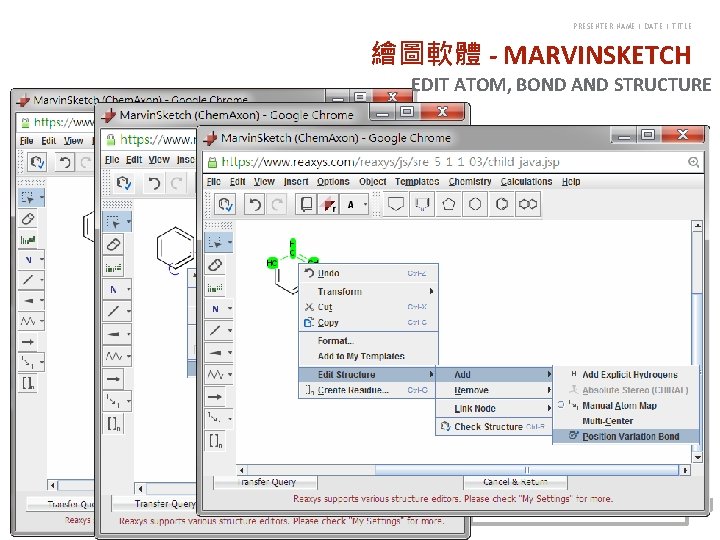Screen dimensions: 720x540
Task: Open Insert menu in front window
Action: tap(296, 182)
